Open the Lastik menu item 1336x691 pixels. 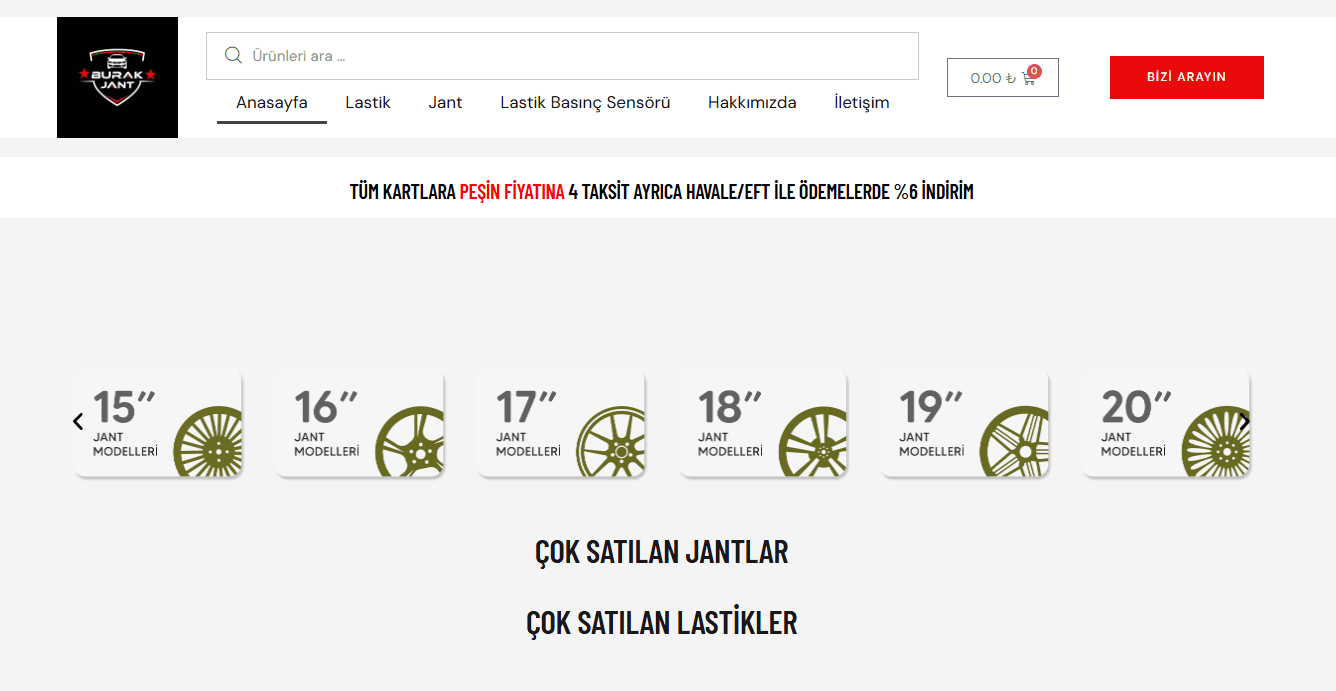click(368, 102)
